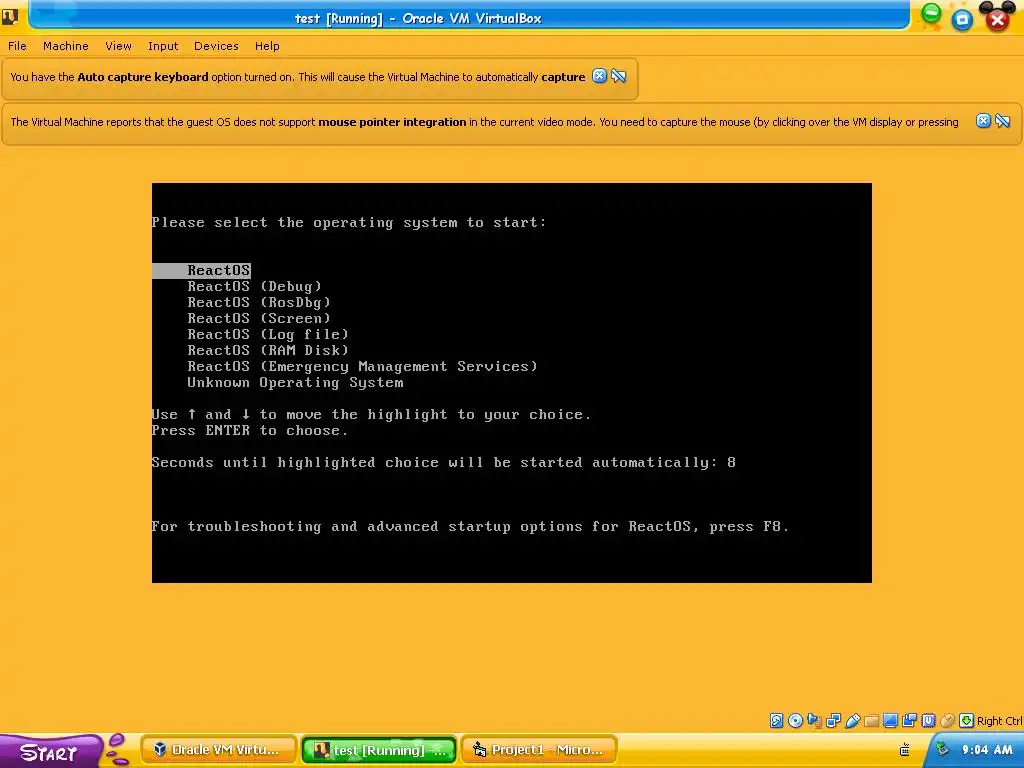
Task: Click the mouse integration indicator icon
Action: 947,720
